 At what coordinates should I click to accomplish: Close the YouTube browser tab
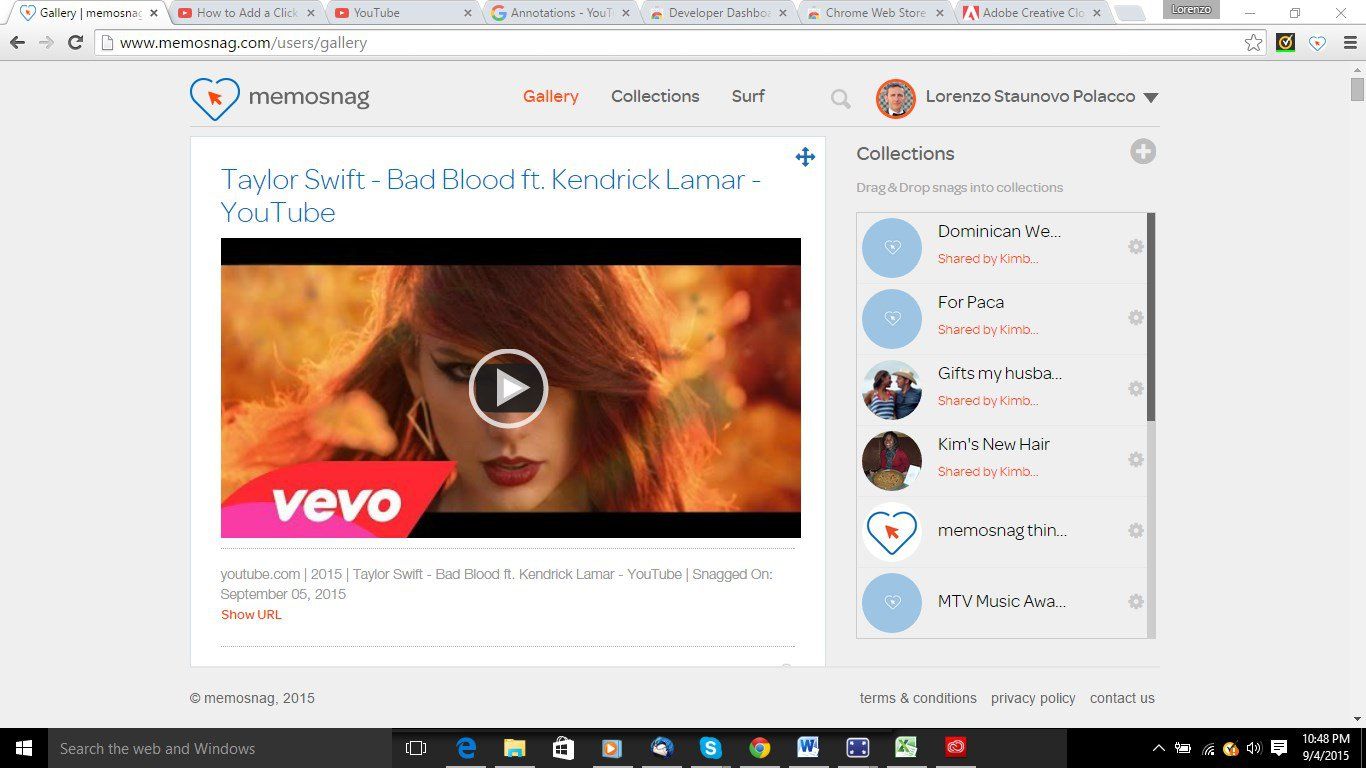[x=467, y=13]
